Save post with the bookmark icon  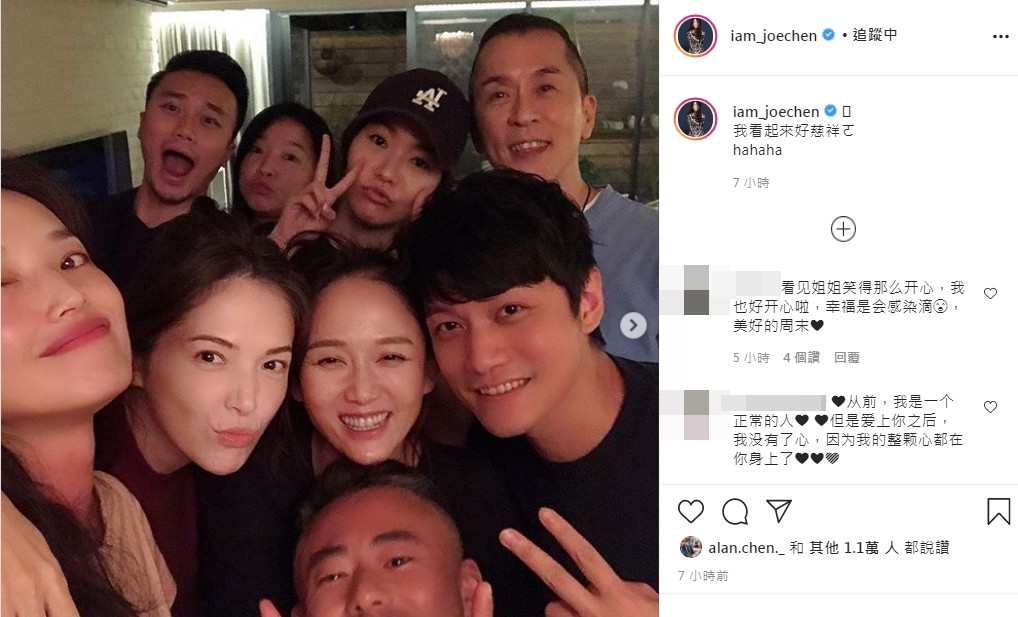[999, 512]
